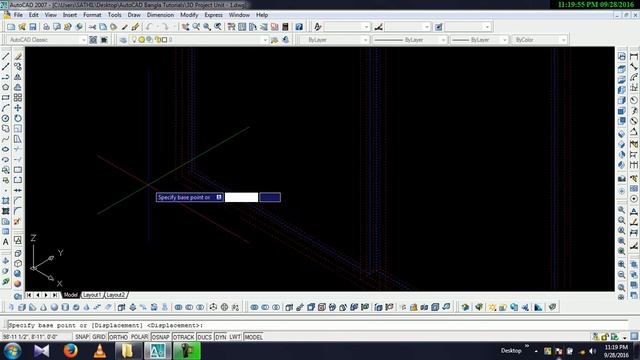Select the Multiline Text tool
Screen dimensions: 640x360
pos(6,242)
